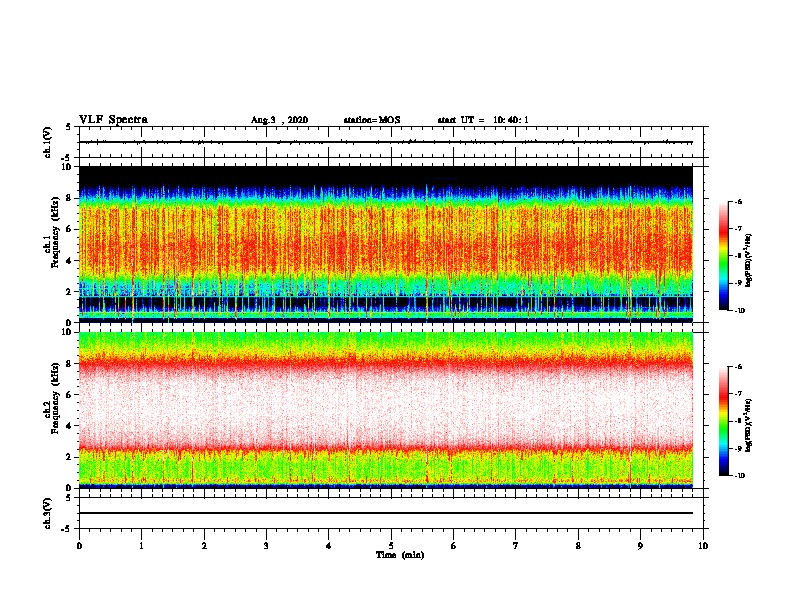Click the '10' frequency tick of ch.2 spectrogram
The width and height of the screenshot is (792, 612).
coord(67,332)
